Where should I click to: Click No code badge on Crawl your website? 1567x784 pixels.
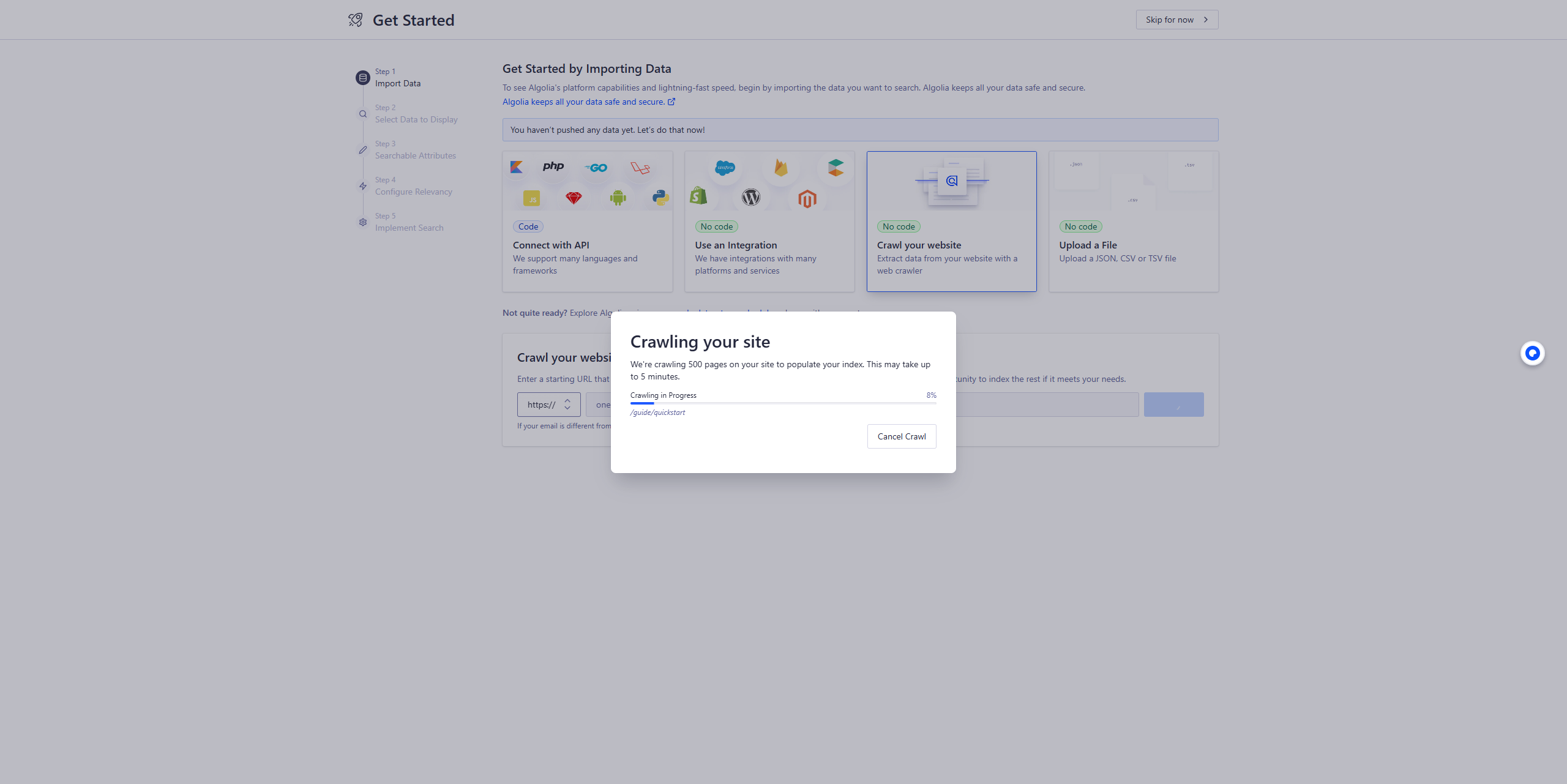899,226
